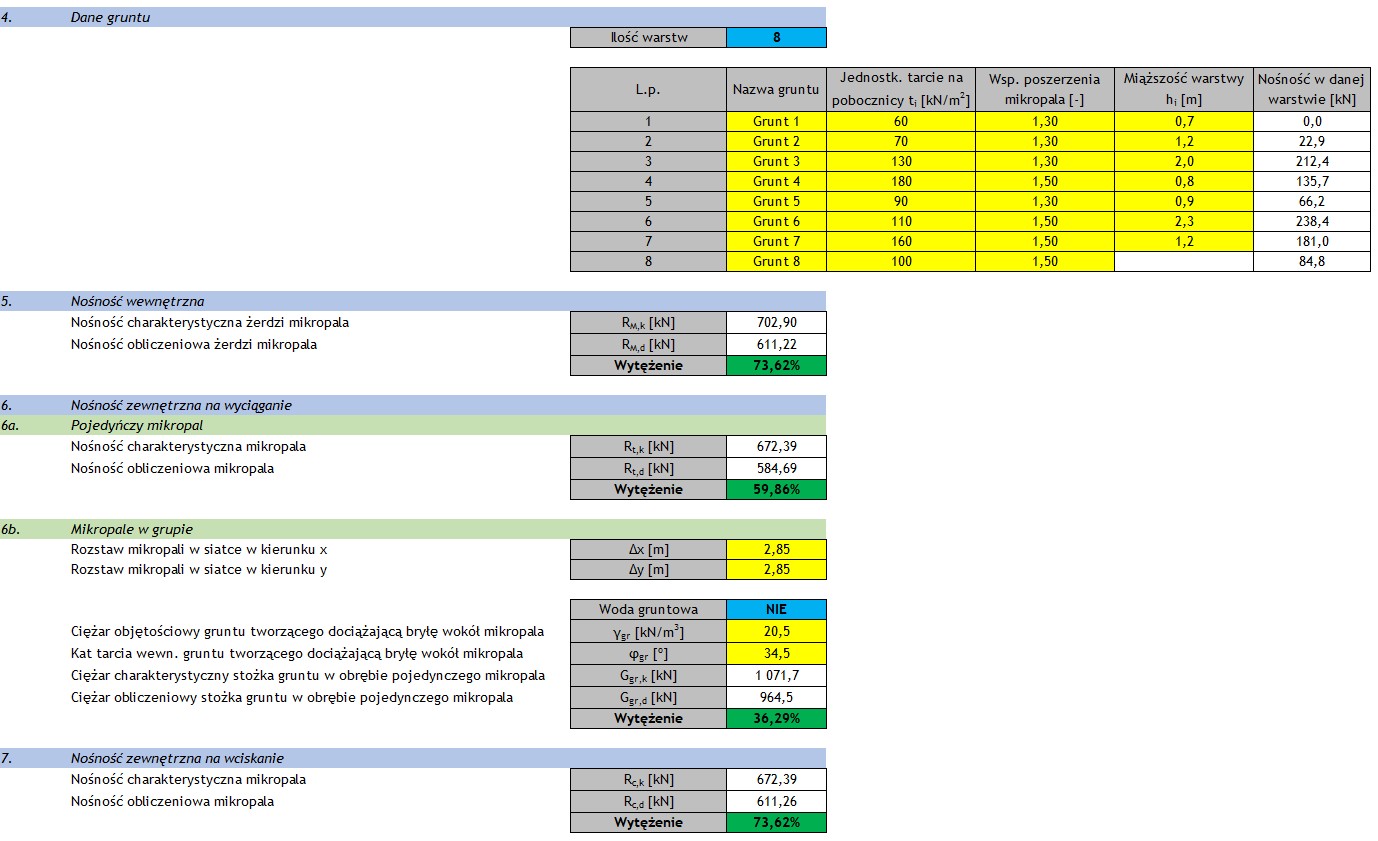
Task: Select the empty thickness cell in row 8
Action: pos(1183,261)
